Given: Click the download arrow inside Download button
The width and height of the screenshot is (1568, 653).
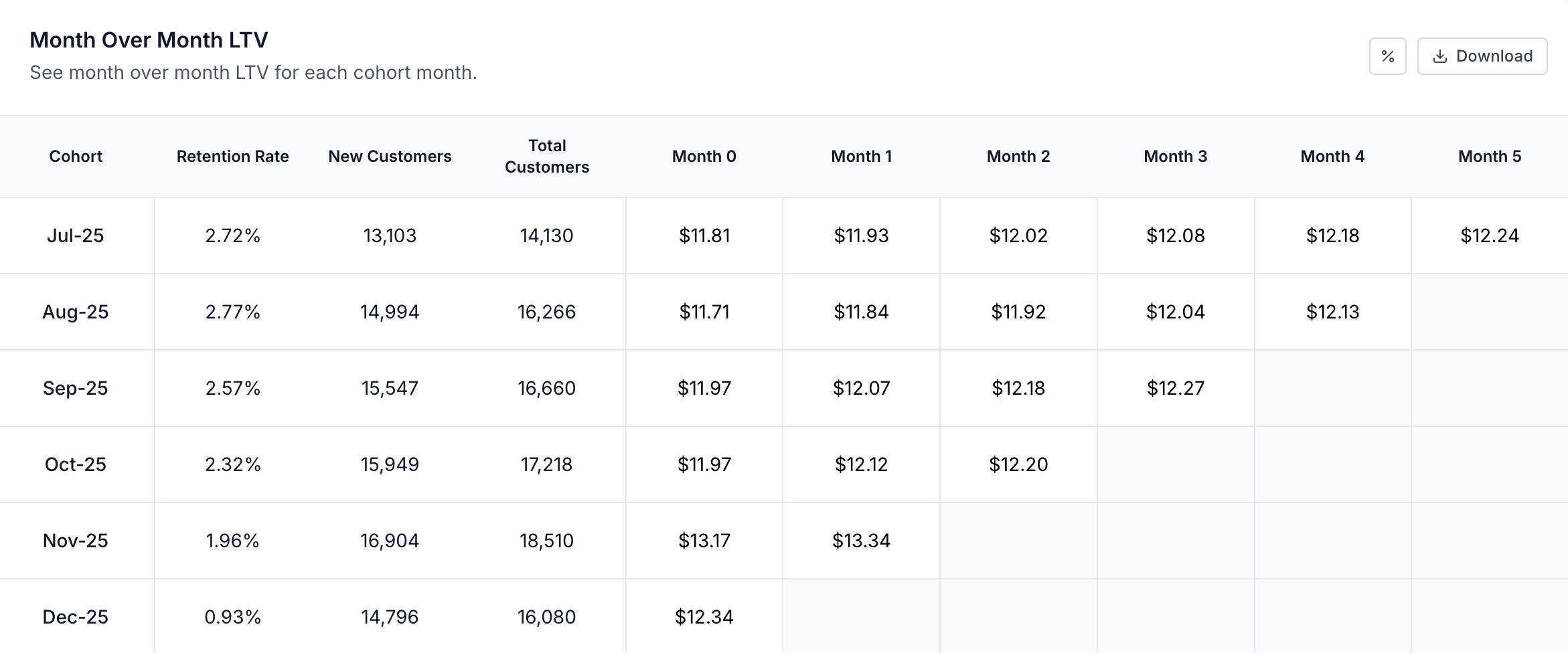Looking at the screenshot, I should pos(1440,56).
